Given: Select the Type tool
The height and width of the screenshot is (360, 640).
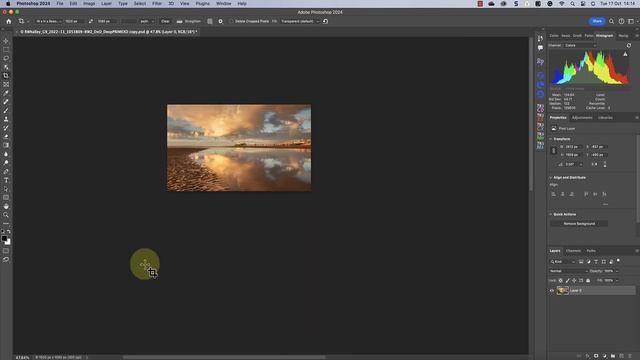Looking at the screenshot, I should (x=6, y=180).
